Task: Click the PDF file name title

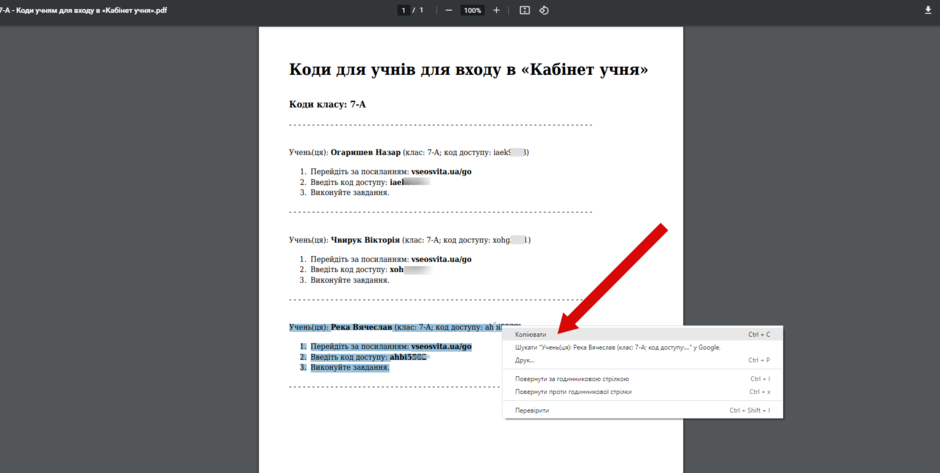Action: point(83,10)
